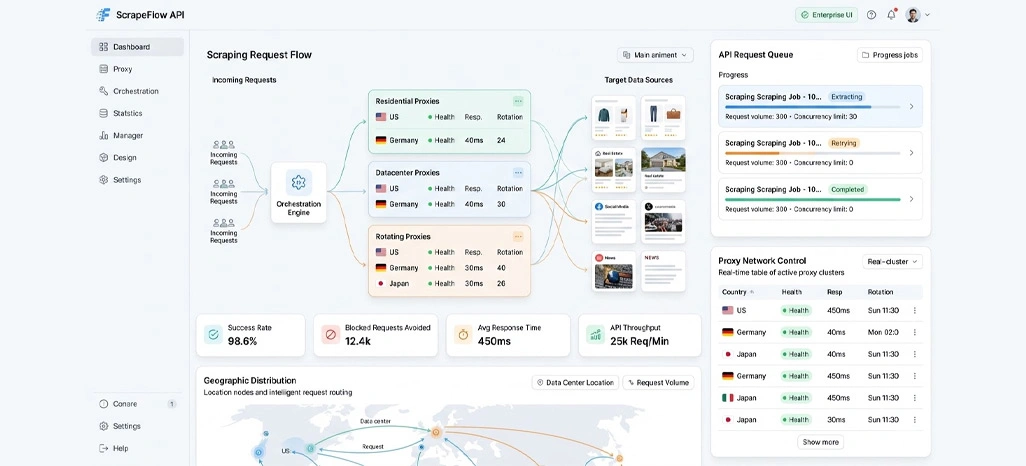
Task: Toggle the Data Center Location filter
Action: click(575, 382)
